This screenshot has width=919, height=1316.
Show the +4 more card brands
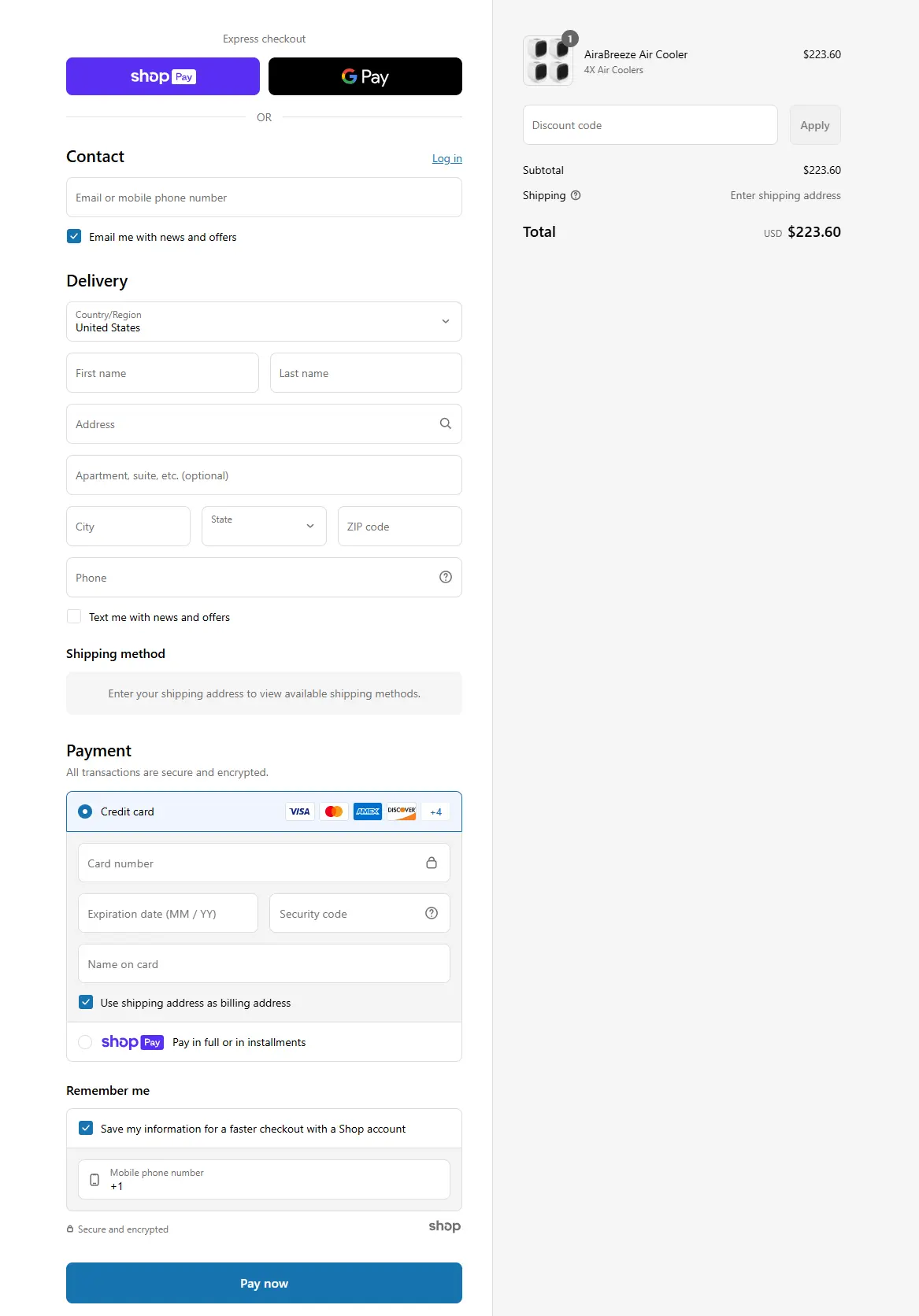435,811
